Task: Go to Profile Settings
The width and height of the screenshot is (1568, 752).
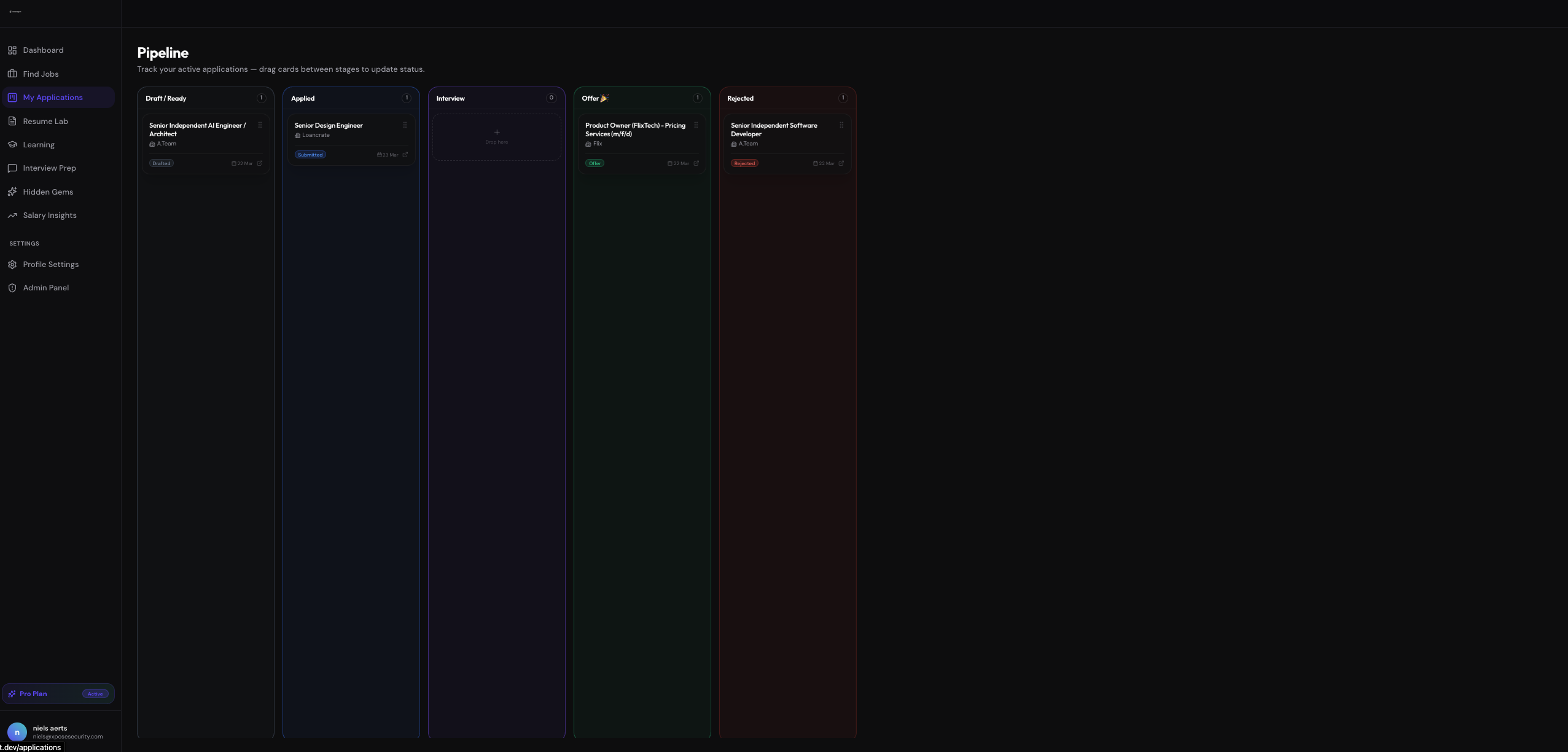Action: pos(50,265)
